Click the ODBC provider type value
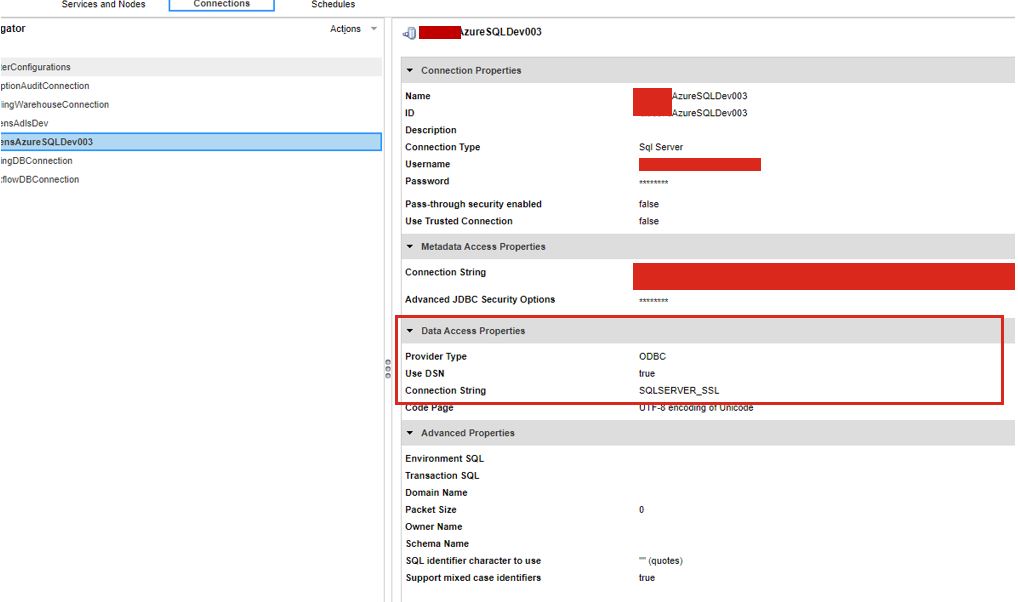The width and height of the screenshot is (1018, 602). click(x=652, y=357)
